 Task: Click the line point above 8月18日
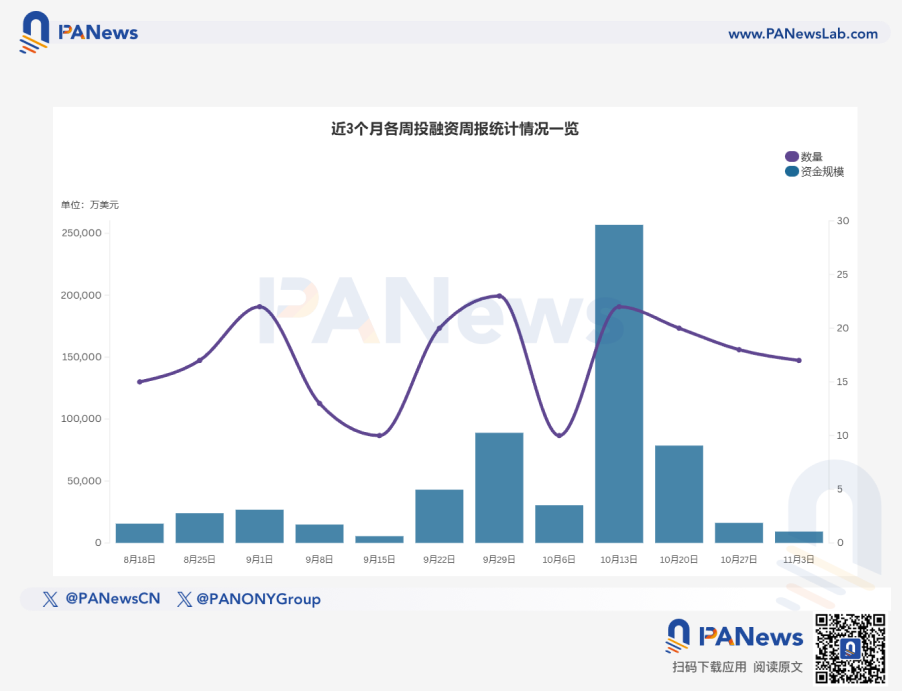140,382
